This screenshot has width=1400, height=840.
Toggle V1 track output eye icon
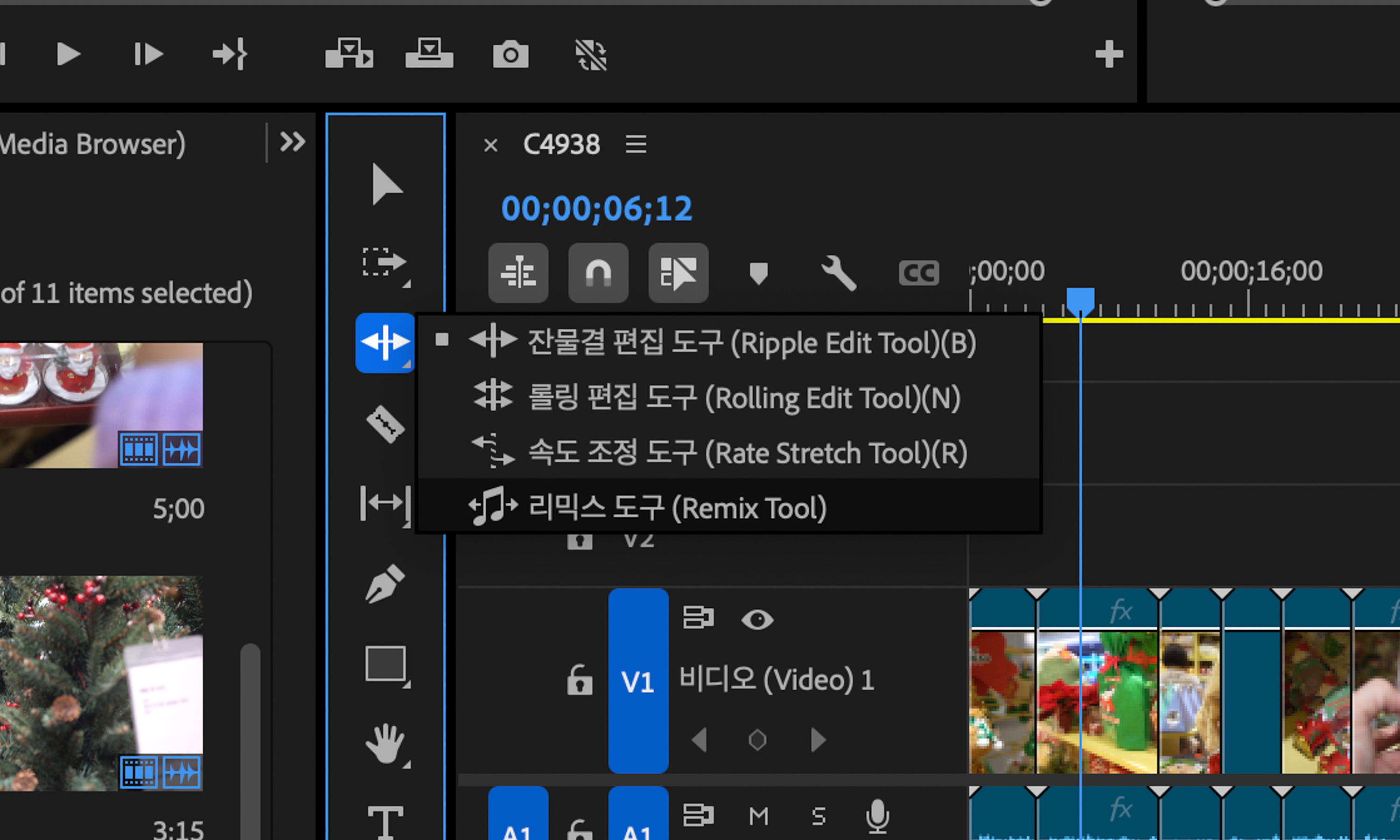[757, 620]
